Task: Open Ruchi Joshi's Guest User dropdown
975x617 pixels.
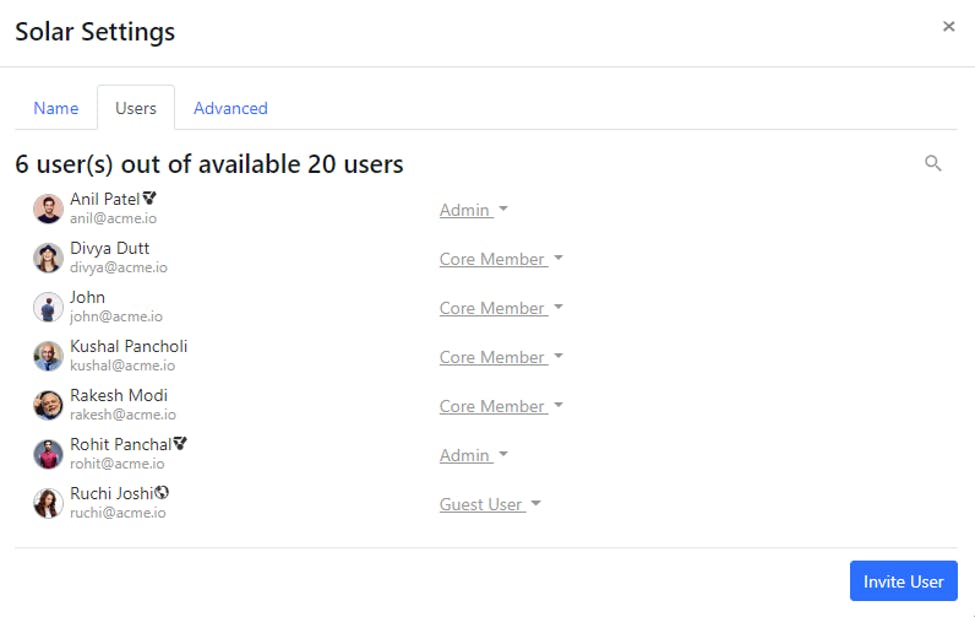Action: [490, 504]
